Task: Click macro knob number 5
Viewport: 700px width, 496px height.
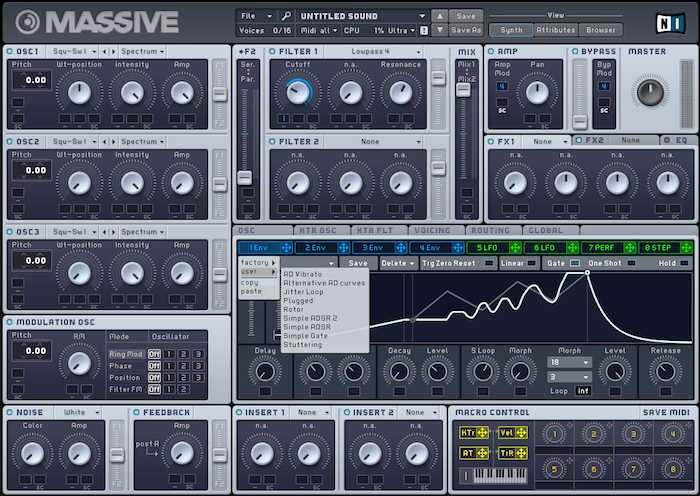Action: pos(554,469)
